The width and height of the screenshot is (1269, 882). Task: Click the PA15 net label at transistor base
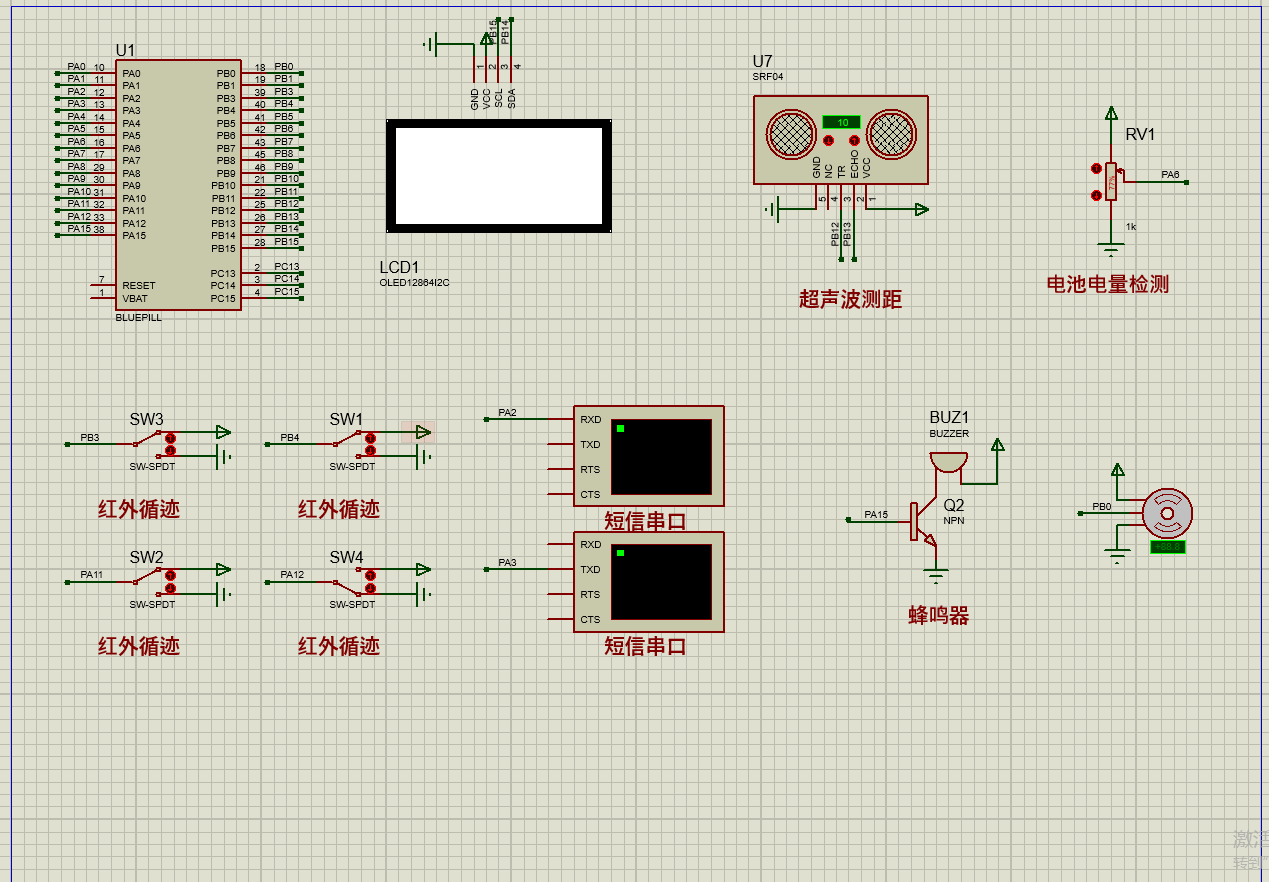[x=876, y=515]
